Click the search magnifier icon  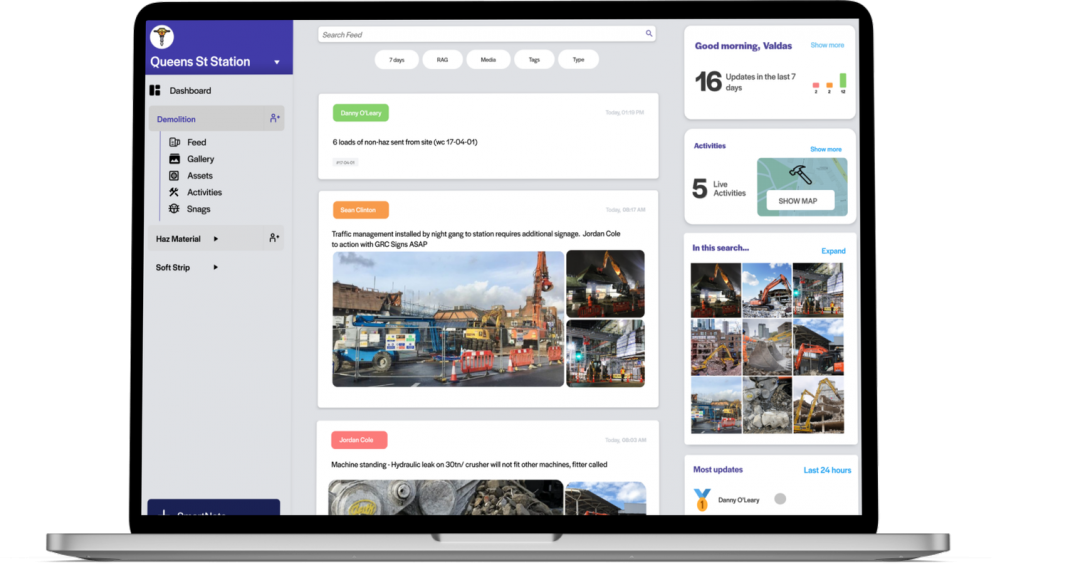(x=649, y=34)
